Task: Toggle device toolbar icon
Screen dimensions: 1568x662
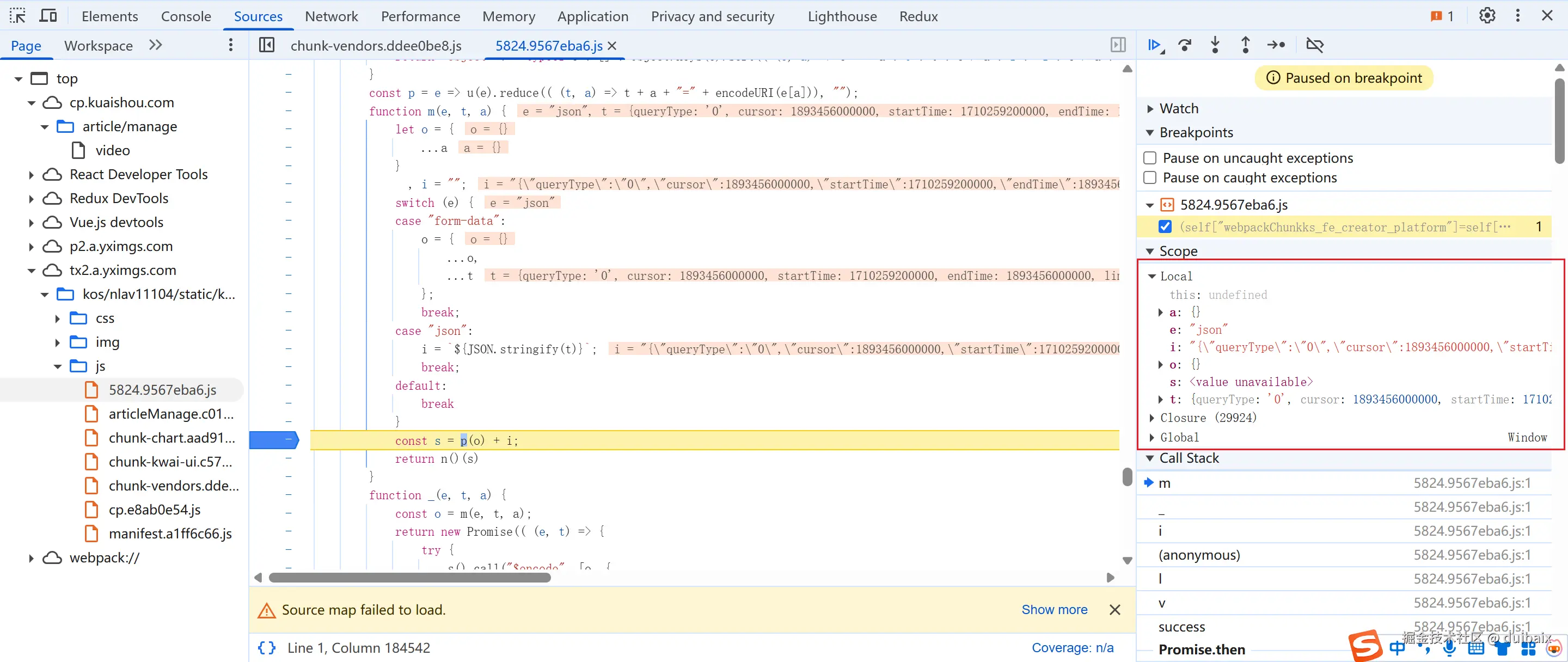Action: pos(48,16)
